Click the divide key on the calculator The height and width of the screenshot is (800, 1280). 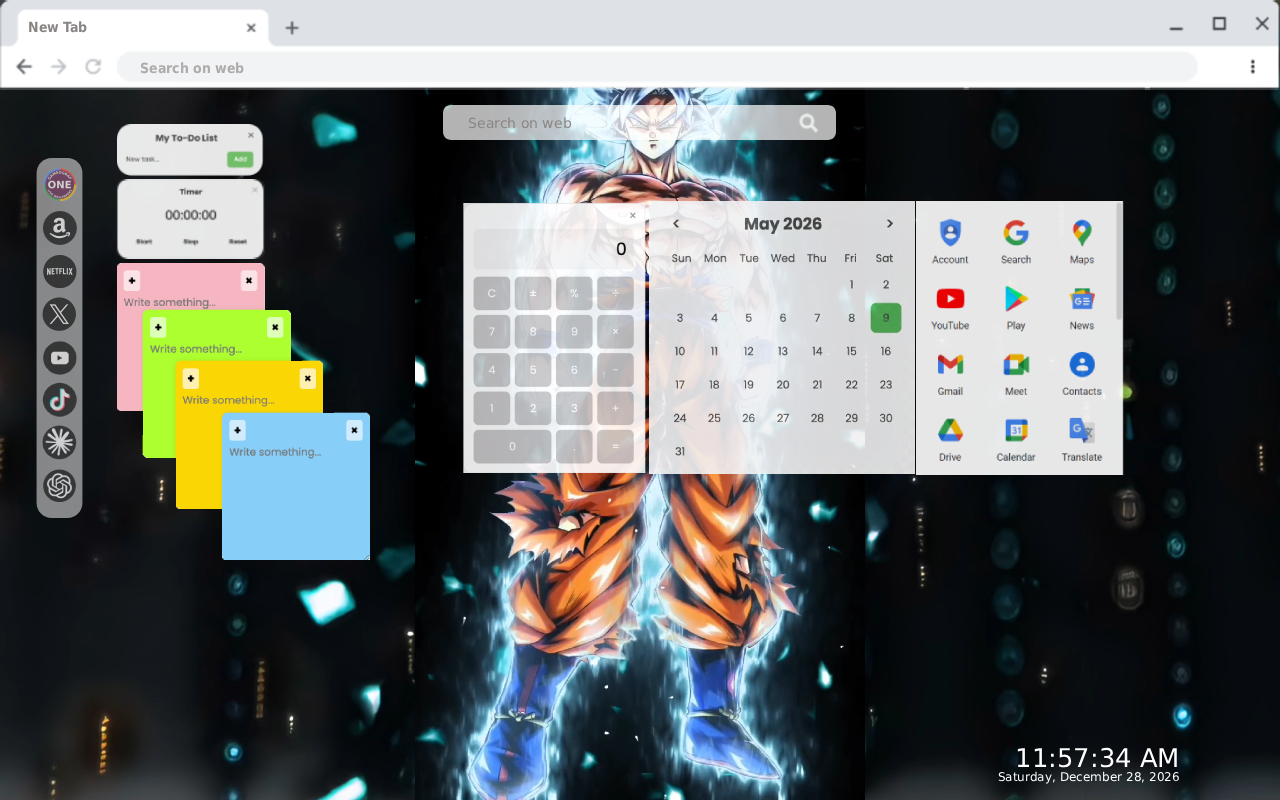(615, 293)
